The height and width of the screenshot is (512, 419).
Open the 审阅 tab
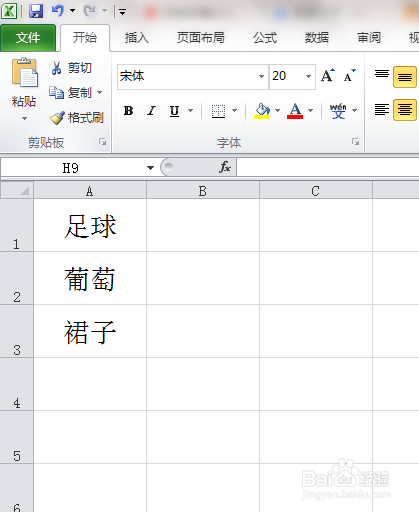point(369,38)
